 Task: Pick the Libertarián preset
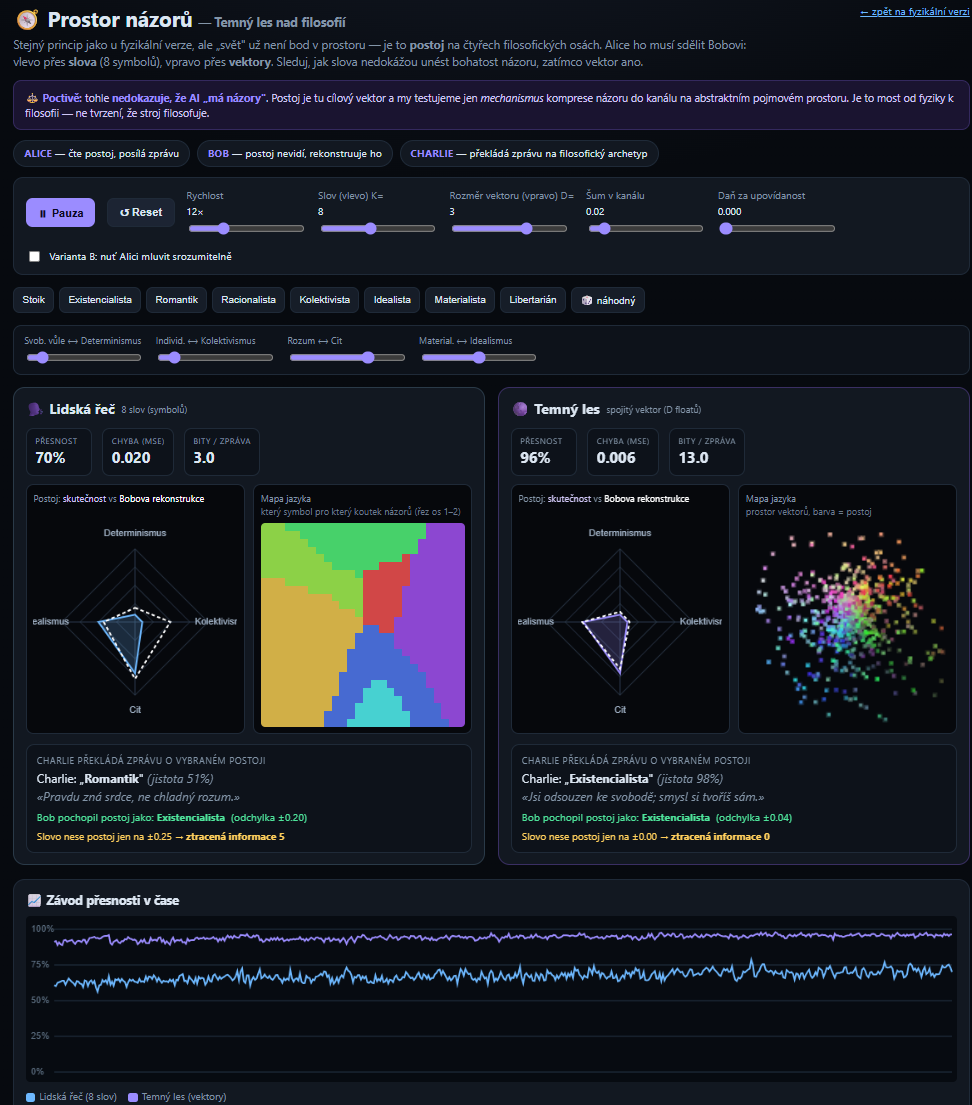coord(533,300)
